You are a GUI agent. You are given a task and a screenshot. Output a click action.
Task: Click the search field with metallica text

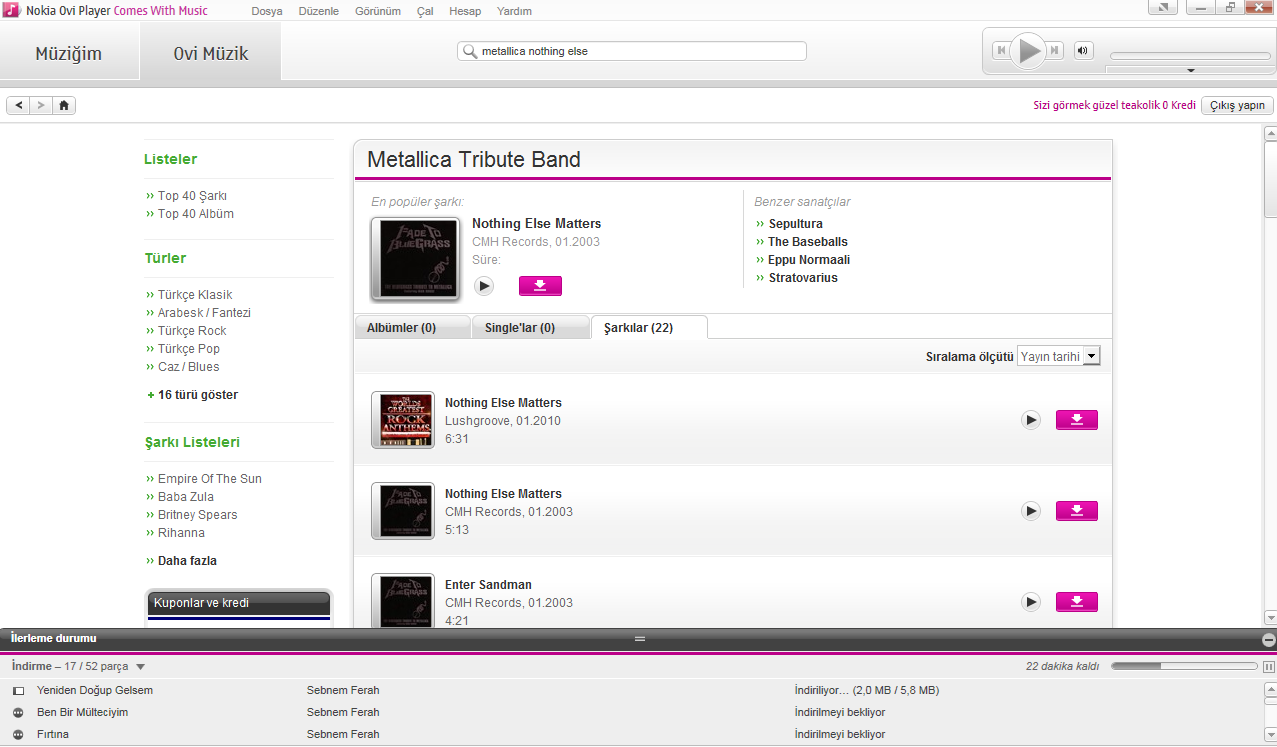coord(640,51)
